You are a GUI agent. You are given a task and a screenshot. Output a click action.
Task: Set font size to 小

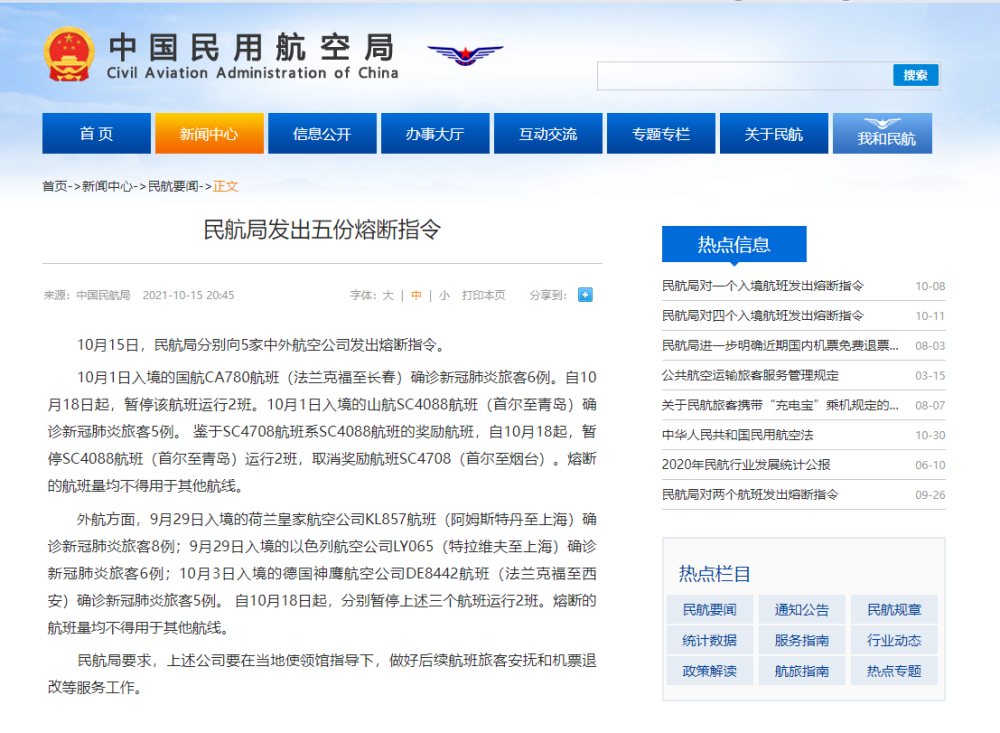point(444,296)
